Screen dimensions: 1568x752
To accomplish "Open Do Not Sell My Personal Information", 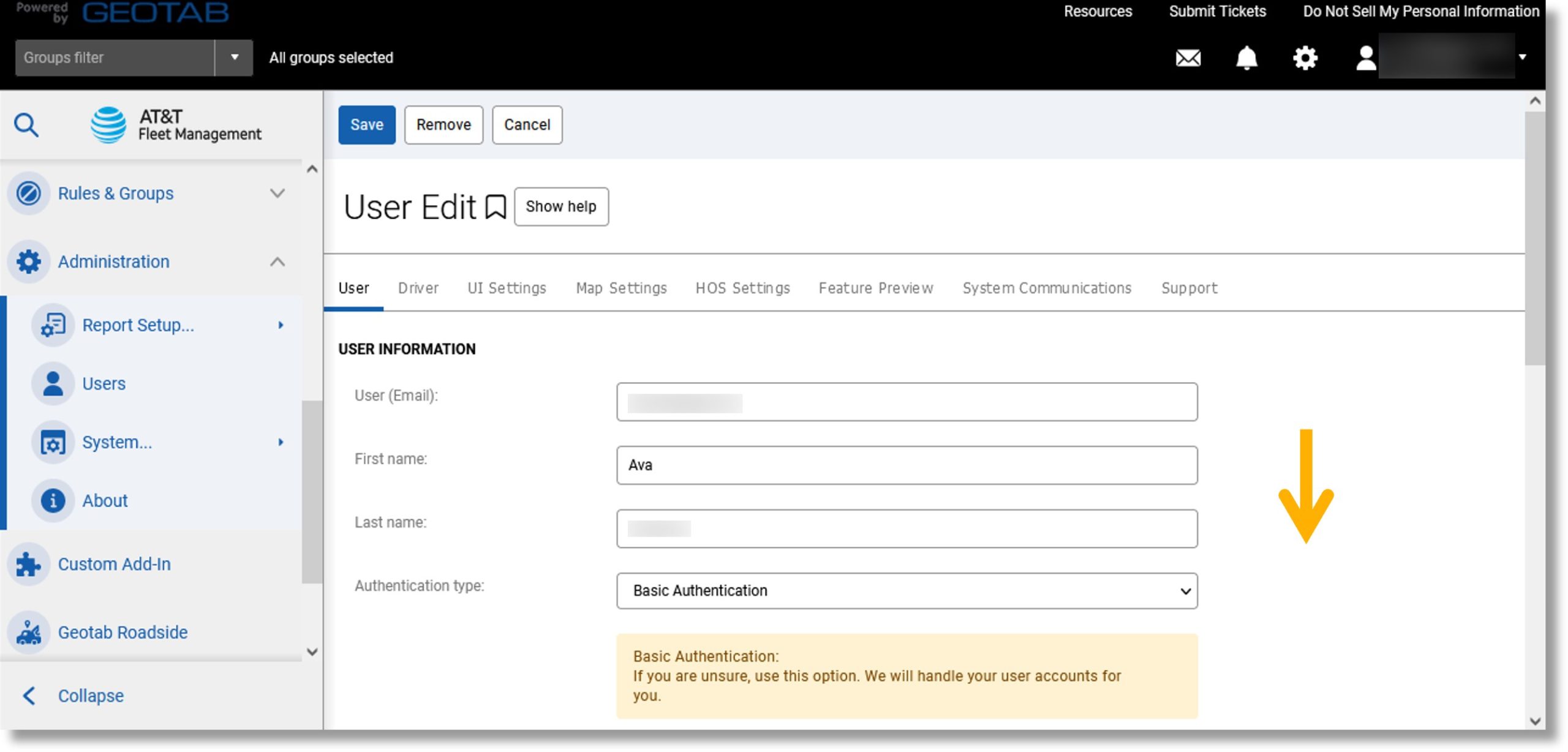I will coord(1421,12).
